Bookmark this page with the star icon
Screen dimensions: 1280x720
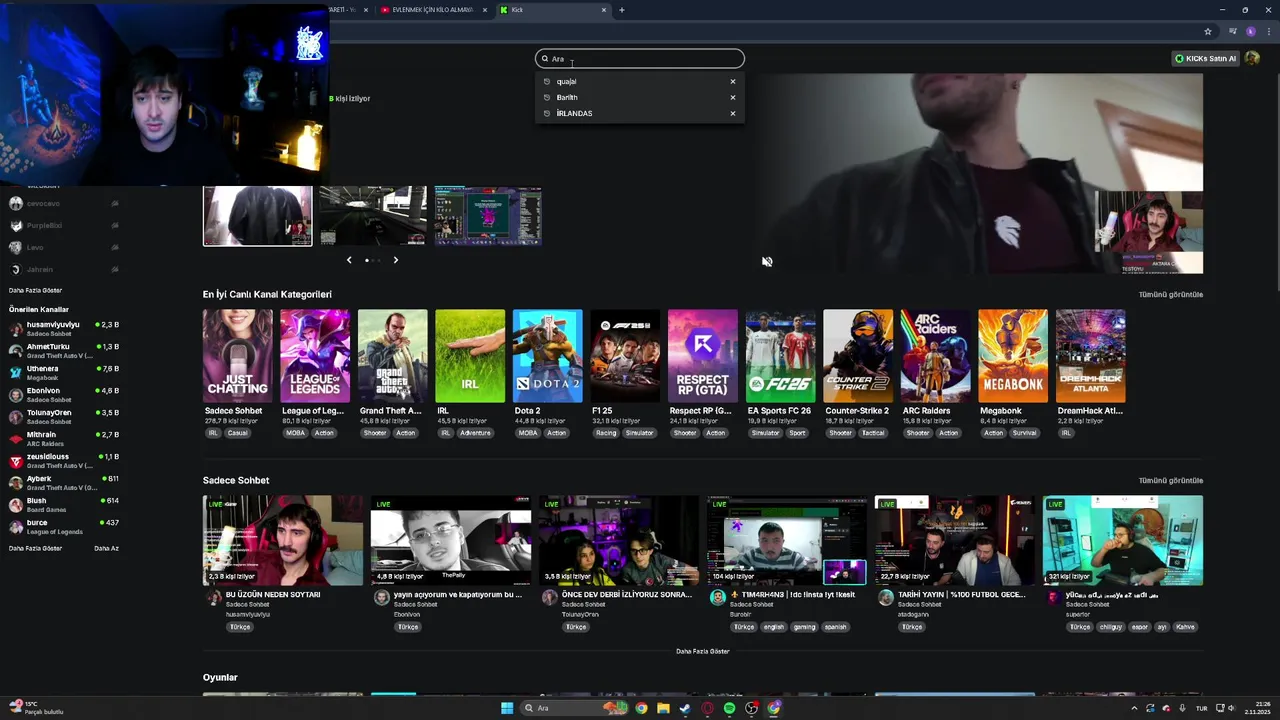click(1208, 32)
